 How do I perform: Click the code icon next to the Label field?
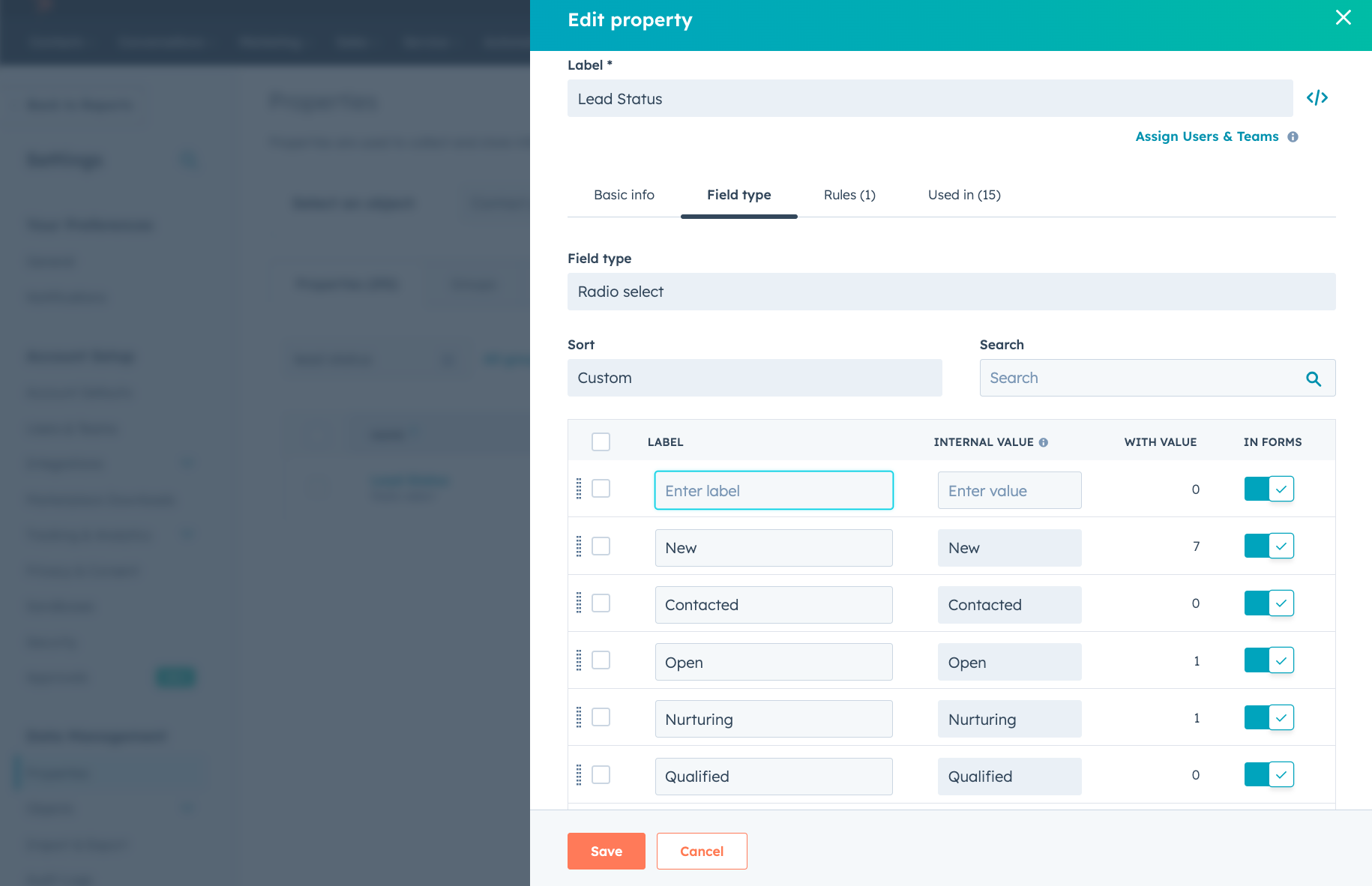pyautogui.click(x=1317, y=97)
